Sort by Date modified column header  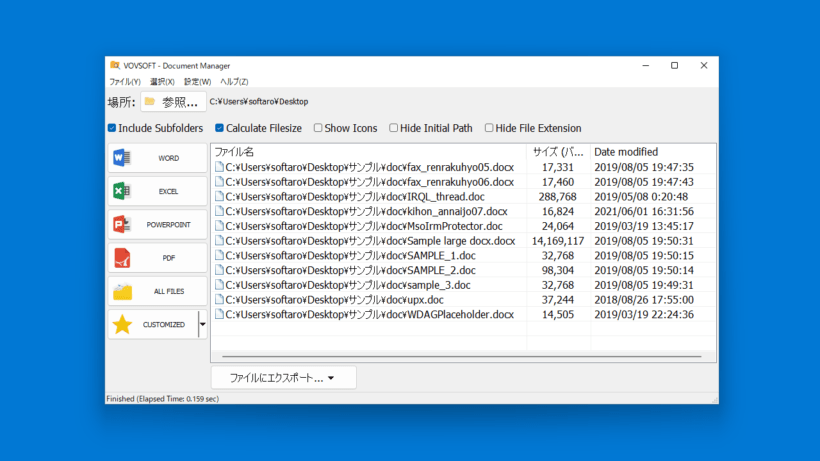[x=653, y=152]
